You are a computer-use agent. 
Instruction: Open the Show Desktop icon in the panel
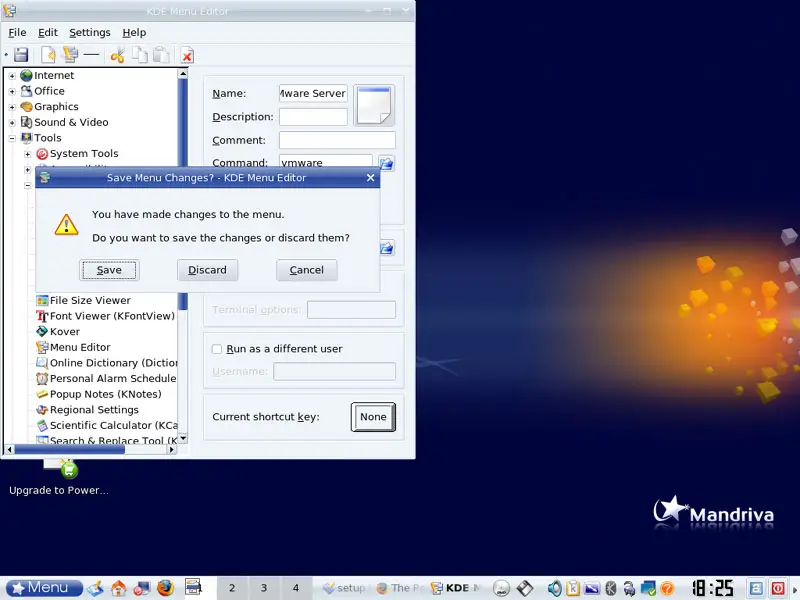point(95,588)
